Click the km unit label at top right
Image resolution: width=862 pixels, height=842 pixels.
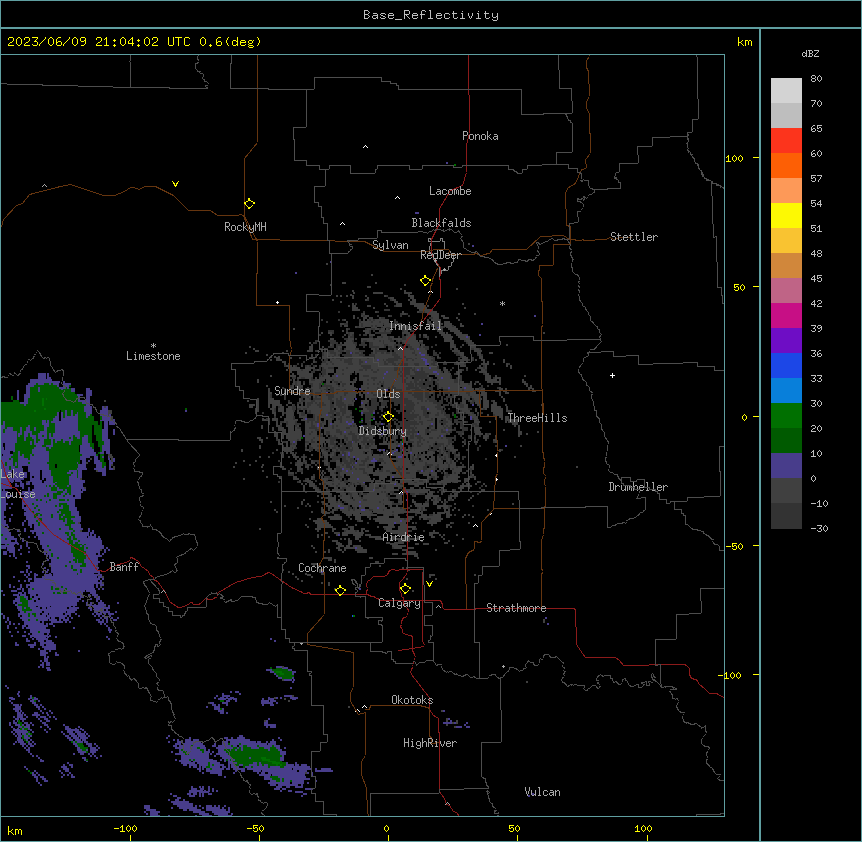point(744,42)
